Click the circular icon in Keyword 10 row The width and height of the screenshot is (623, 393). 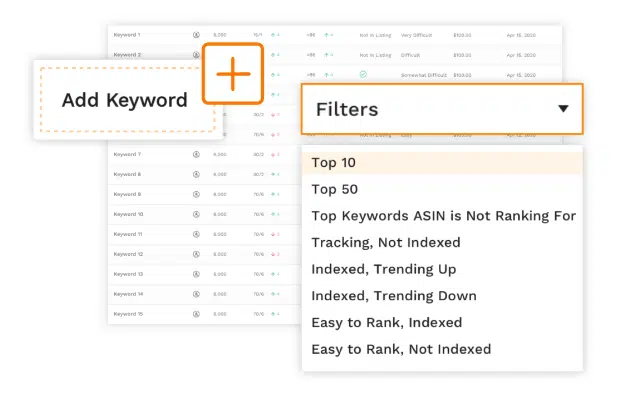[x=196, y=214]
